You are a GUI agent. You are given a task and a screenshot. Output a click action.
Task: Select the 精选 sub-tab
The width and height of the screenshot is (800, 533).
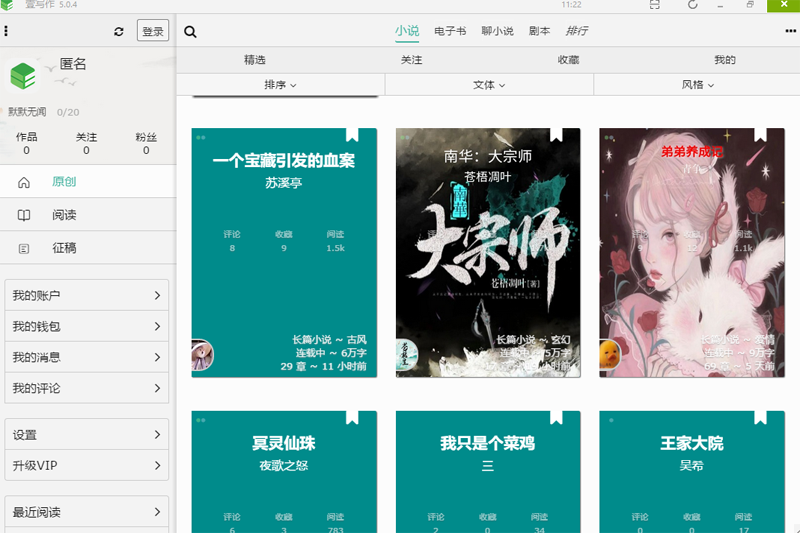coord(255,60)
